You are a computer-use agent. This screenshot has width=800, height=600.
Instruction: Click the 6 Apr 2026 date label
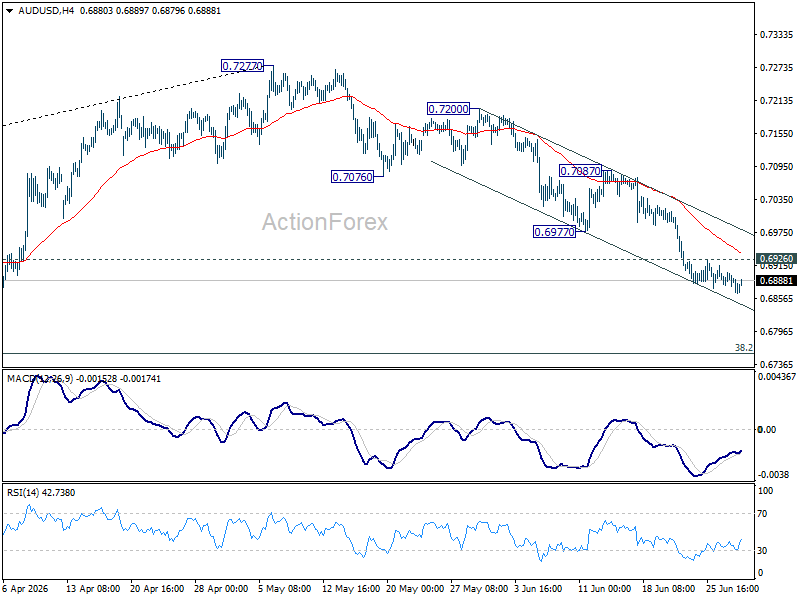click(26, 588)
